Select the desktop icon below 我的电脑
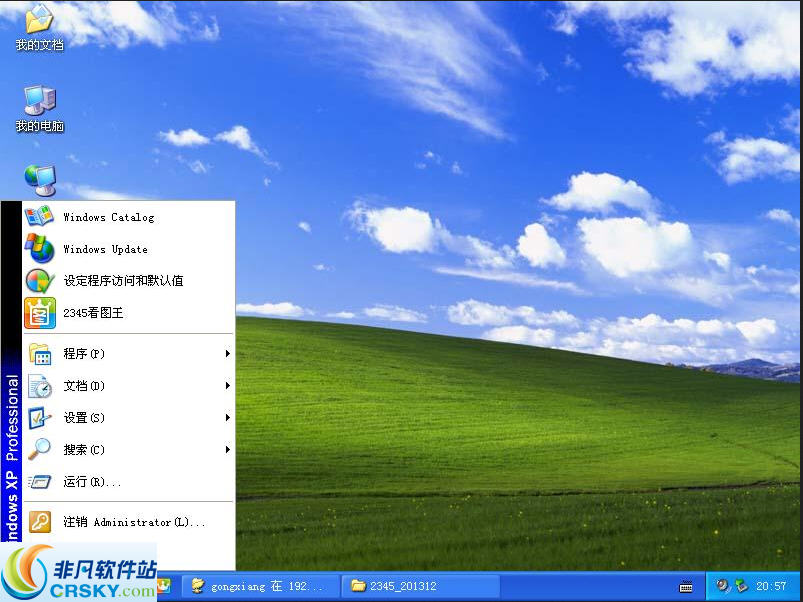The image size is (803, 602). pos(38,180)
